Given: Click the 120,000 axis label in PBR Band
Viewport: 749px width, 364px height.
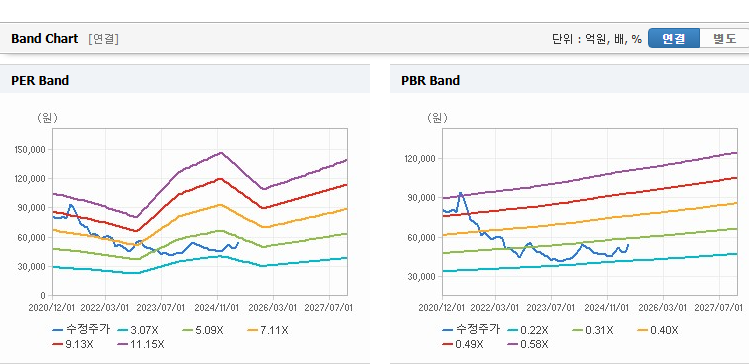Looking at the screenshot, I should [421, 159].
